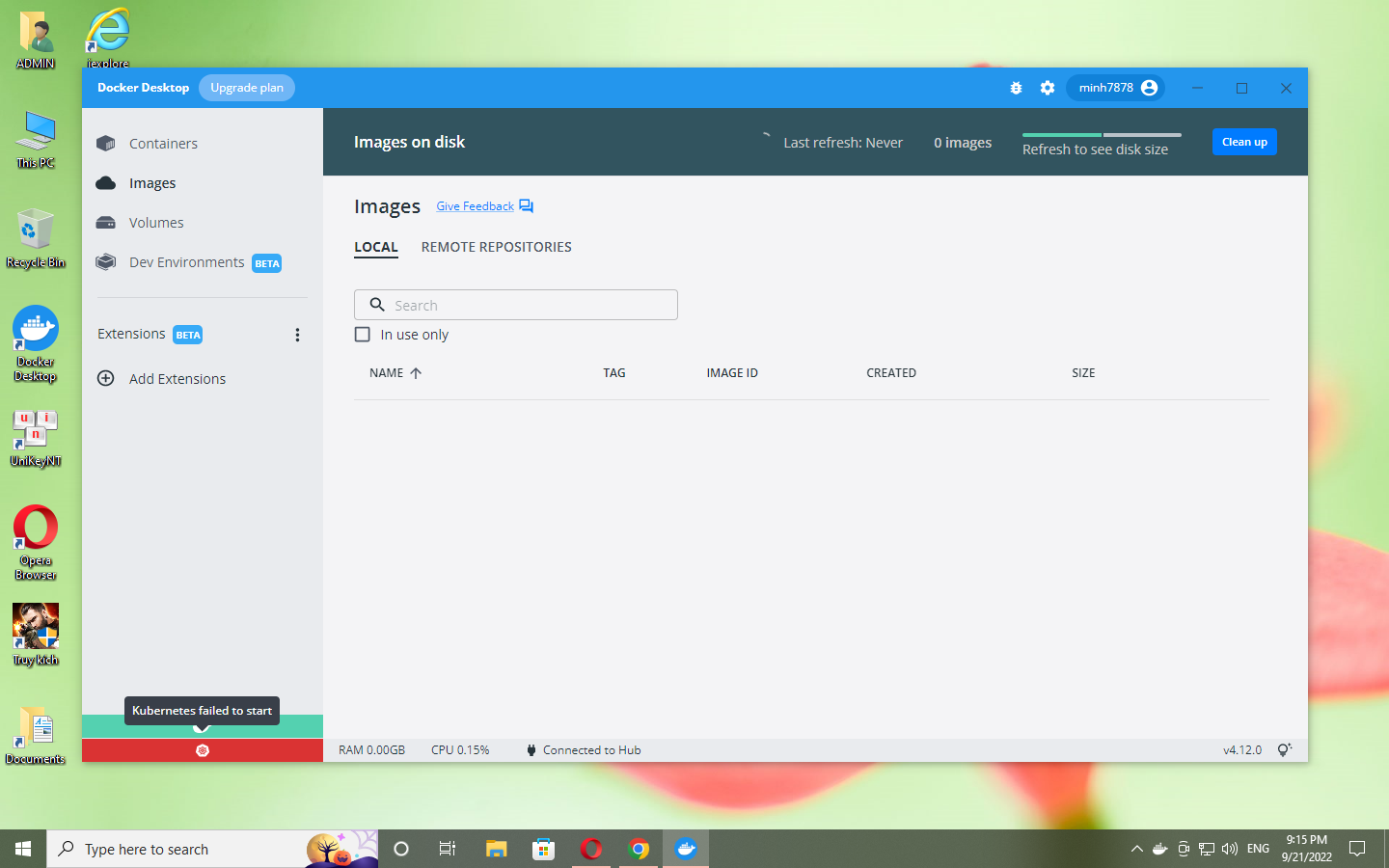The image size is (1389, 868).
Task: Click the ENG language indicator
Action: [1258, 849]
